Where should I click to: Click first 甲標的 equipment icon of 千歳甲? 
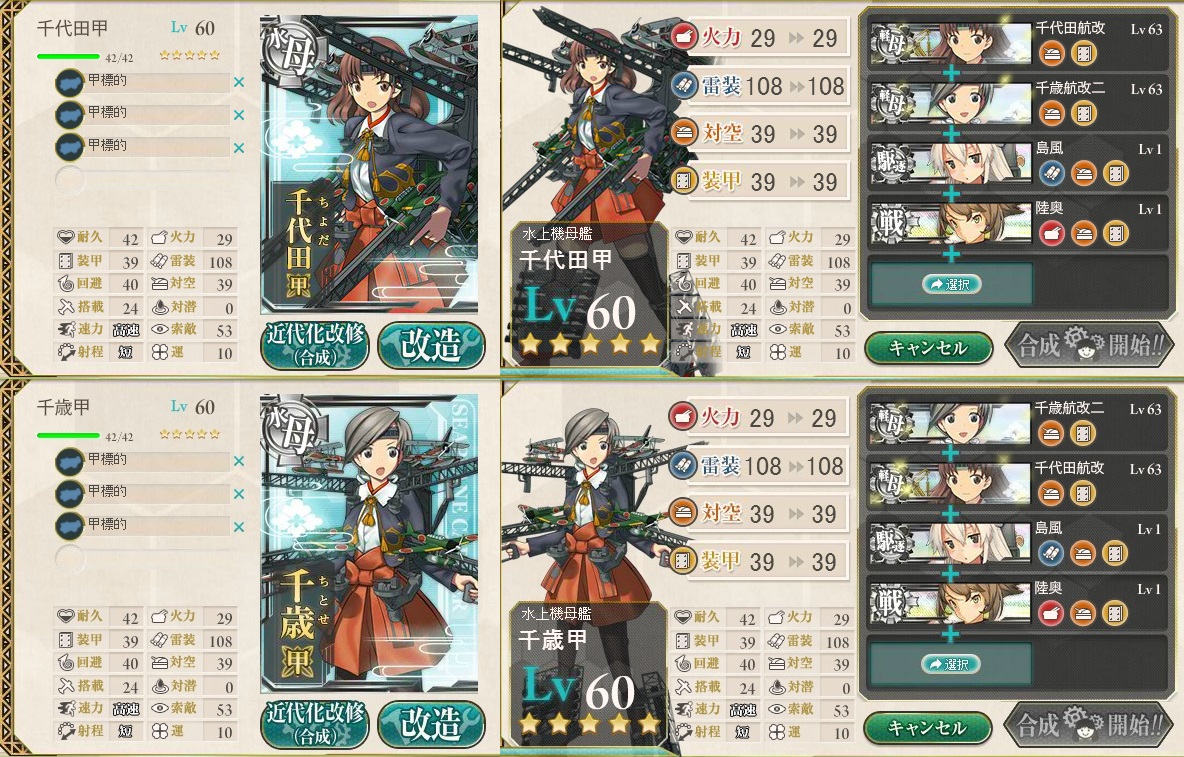[69, 461]
